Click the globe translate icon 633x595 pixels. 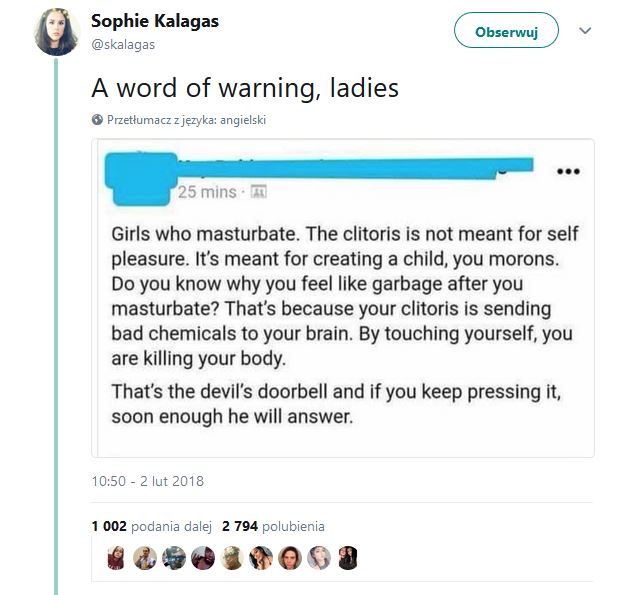tap(97, 120)
